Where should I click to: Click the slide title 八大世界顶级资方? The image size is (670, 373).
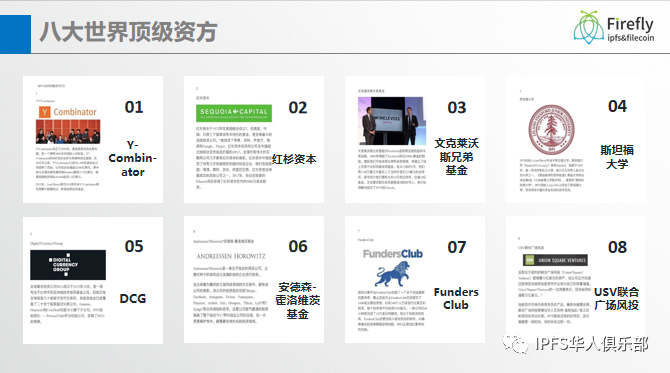pyautogui.click(x=129, y=32)
